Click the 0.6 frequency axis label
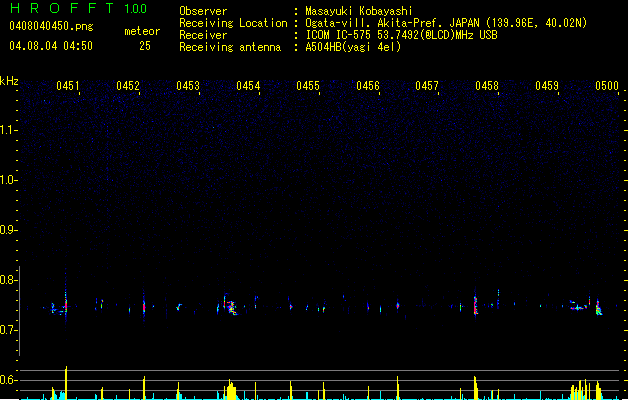The width and height of the screenshot is (629, 400). pos(9,380)
